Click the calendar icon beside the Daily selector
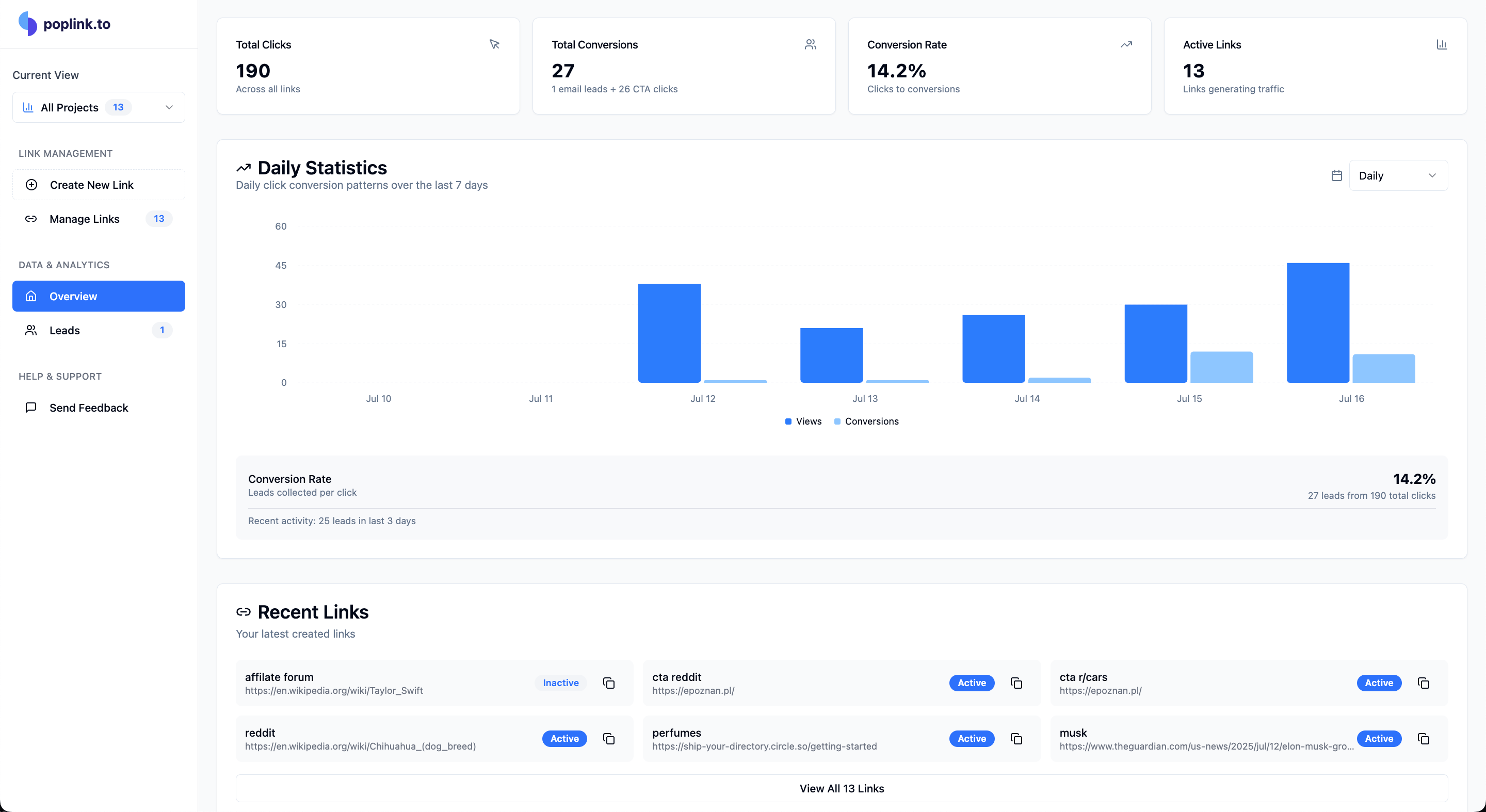1486x812 pixels. coord(1336,175)
